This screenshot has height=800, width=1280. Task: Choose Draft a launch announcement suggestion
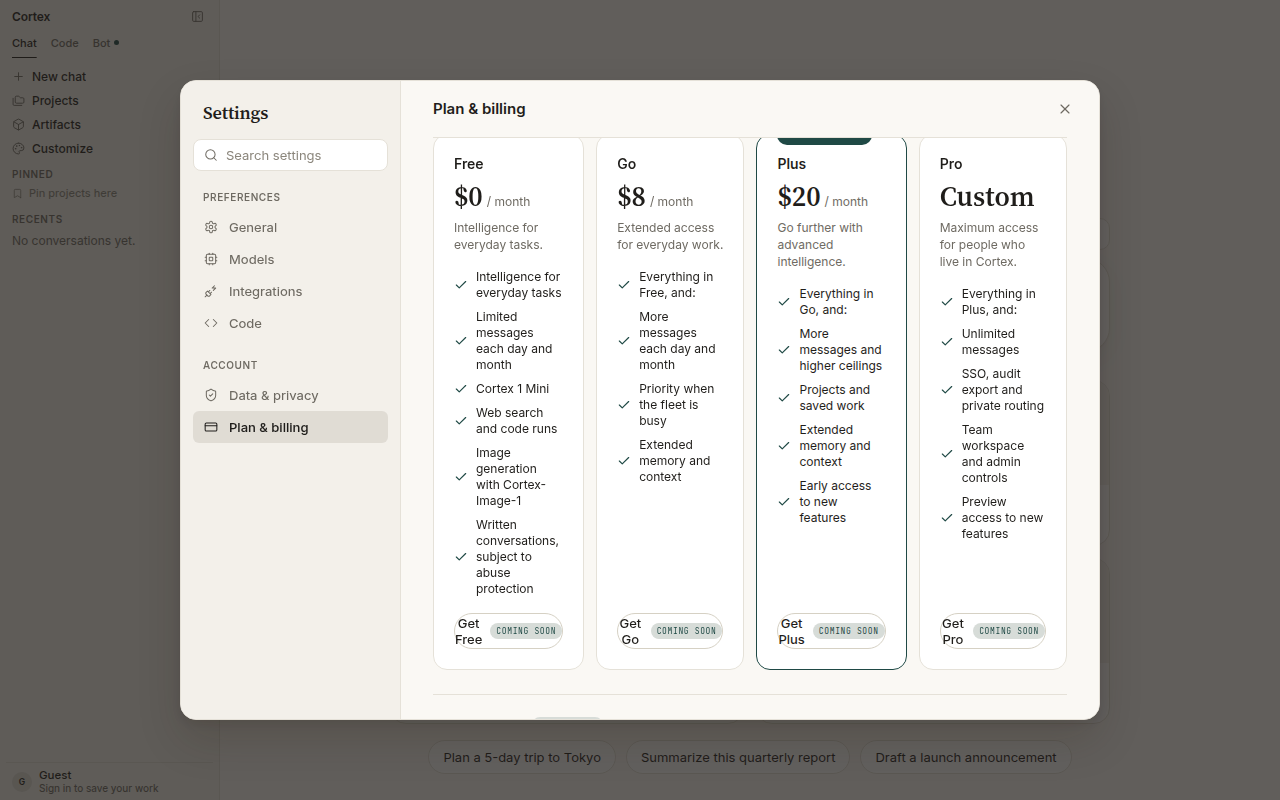coord(966,757)
